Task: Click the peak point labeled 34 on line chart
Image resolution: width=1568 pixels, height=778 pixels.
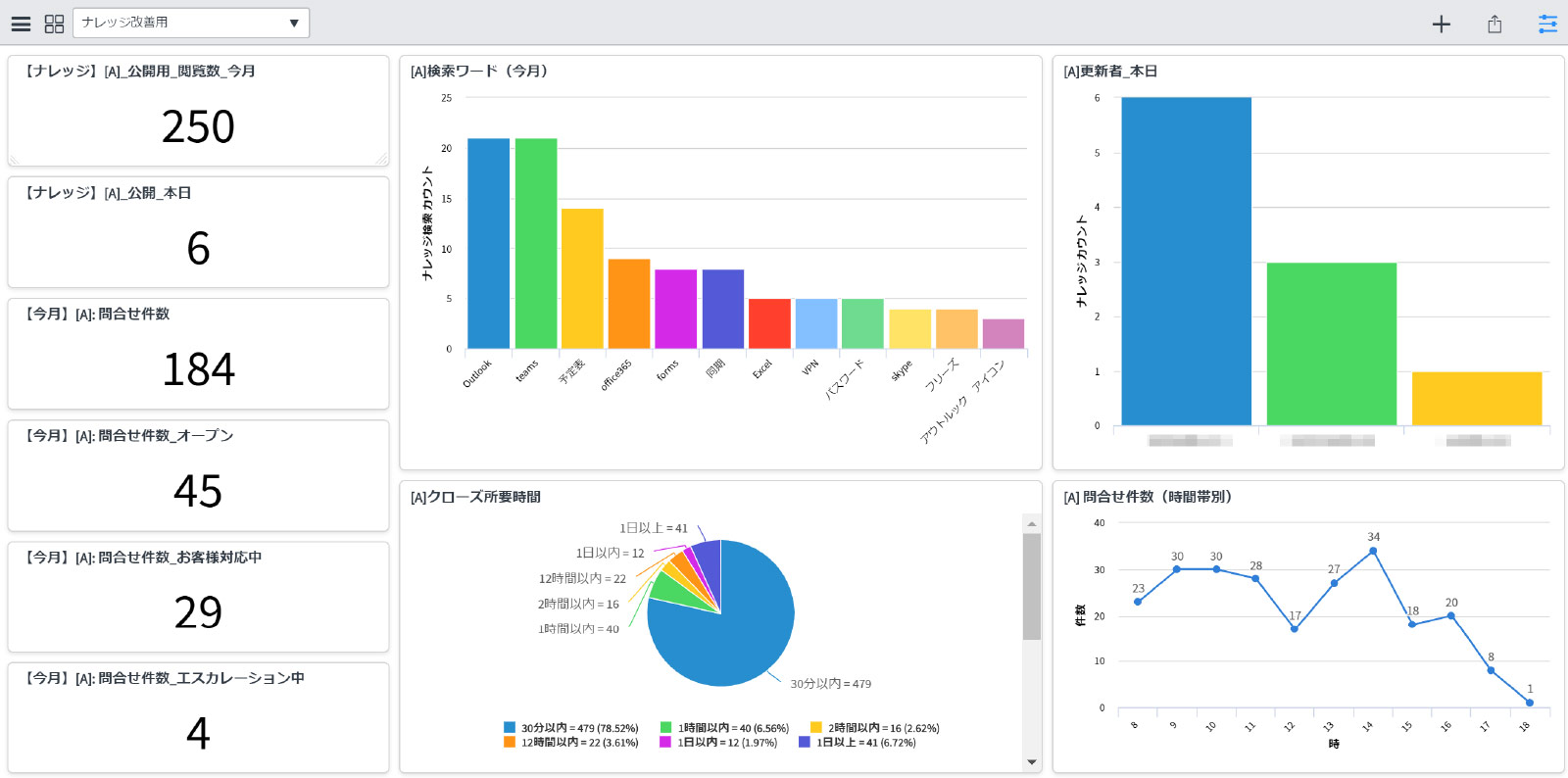Action: point(1373,551)
